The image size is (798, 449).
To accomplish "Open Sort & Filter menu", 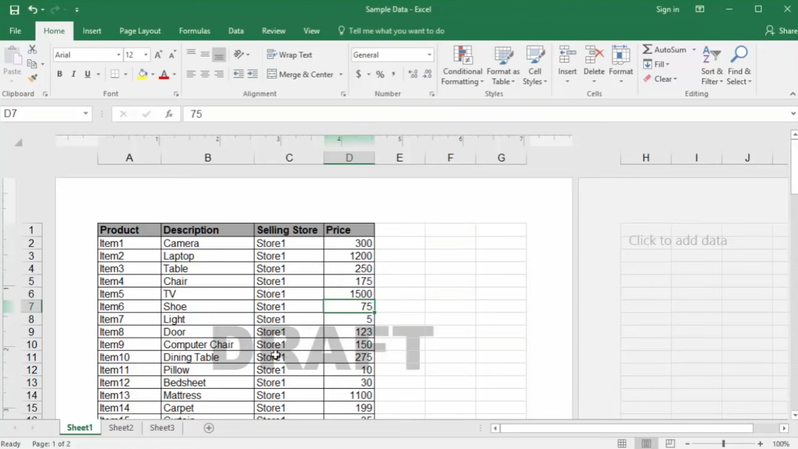I will (711, 66).
